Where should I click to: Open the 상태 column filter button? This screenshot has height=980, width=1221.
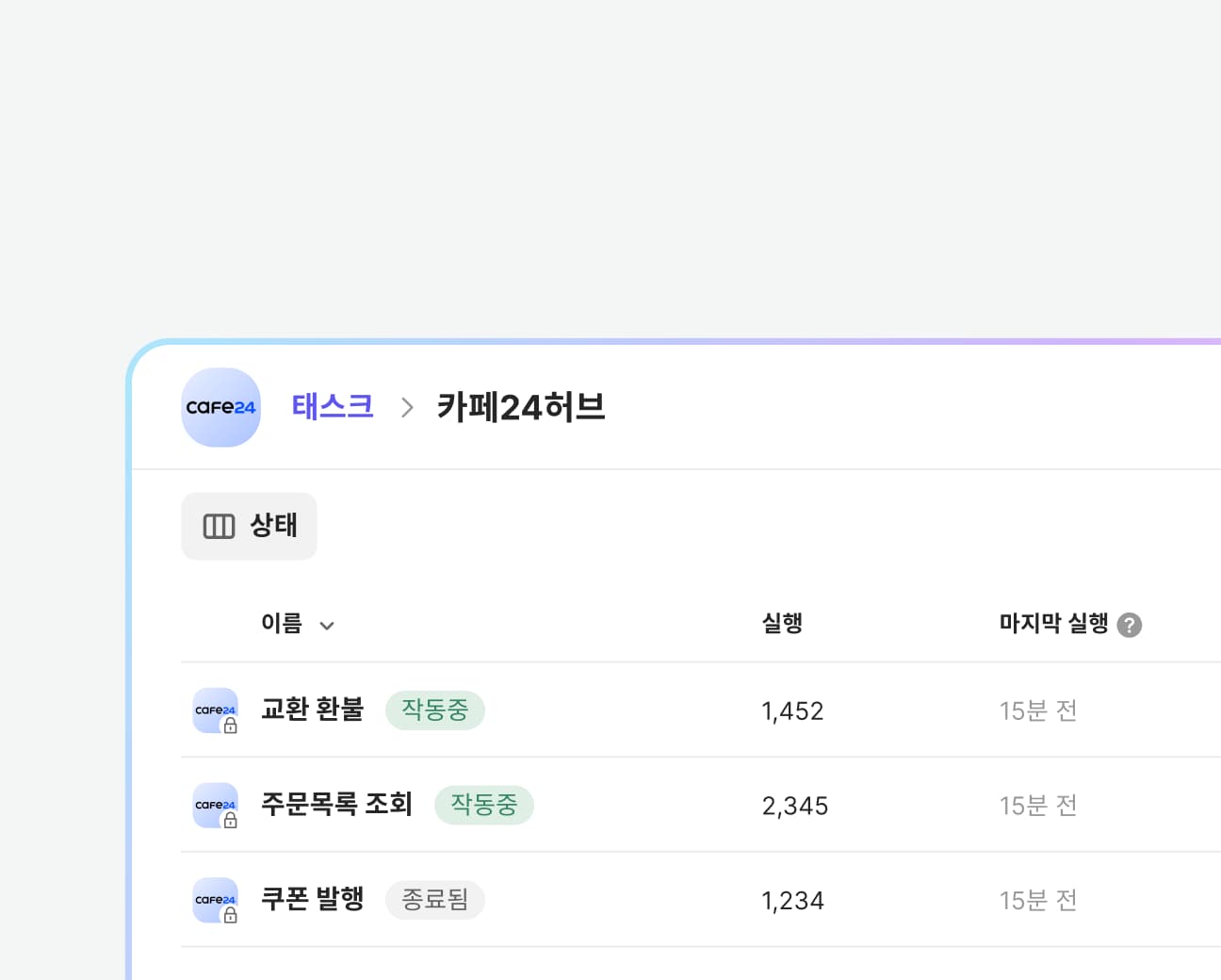point(249,526)
